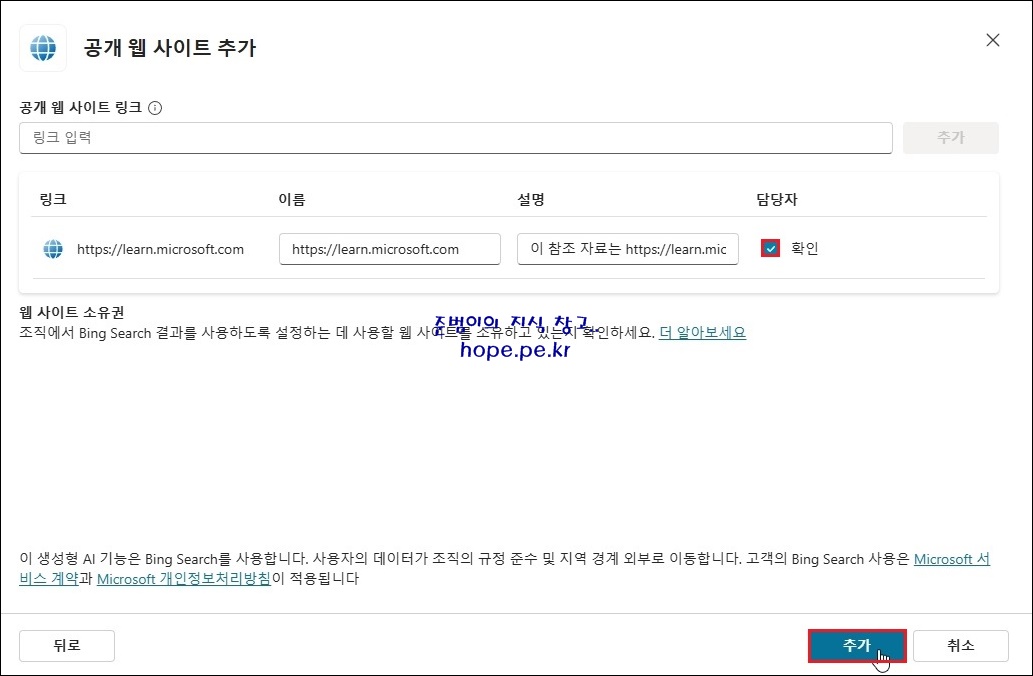The image size is (1033, 676).
Task: Click the globe icon beside the dialog title
Action: click(x=43, y=47)
